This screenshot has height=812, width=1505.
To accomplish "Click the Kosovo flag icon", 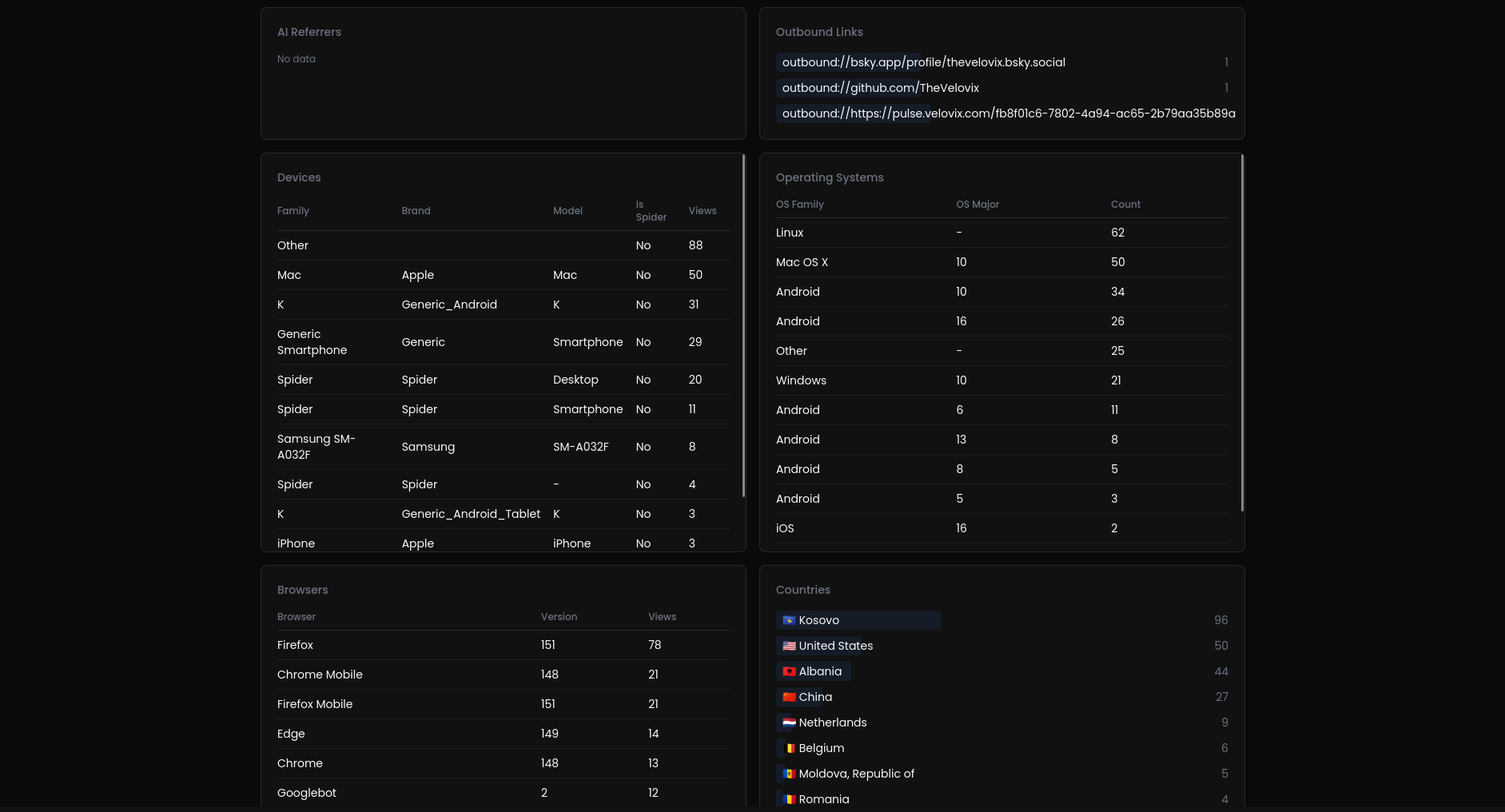I will 789,620.
